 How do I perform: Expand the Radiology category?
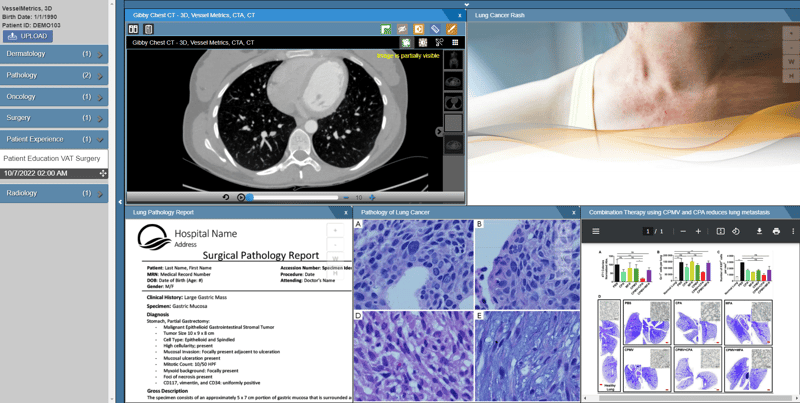pyautogui.click(x=54, y=193)
